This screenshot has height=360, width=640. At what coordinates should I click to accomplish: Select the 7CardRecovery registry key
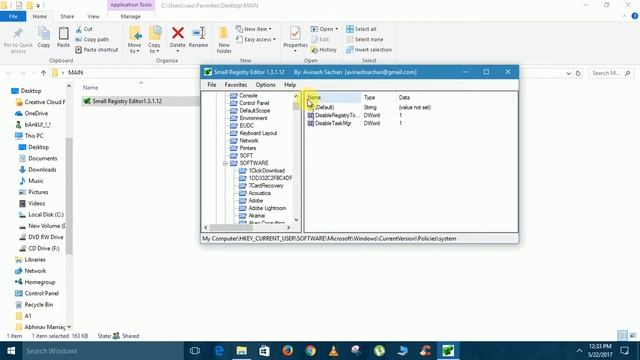266,186
